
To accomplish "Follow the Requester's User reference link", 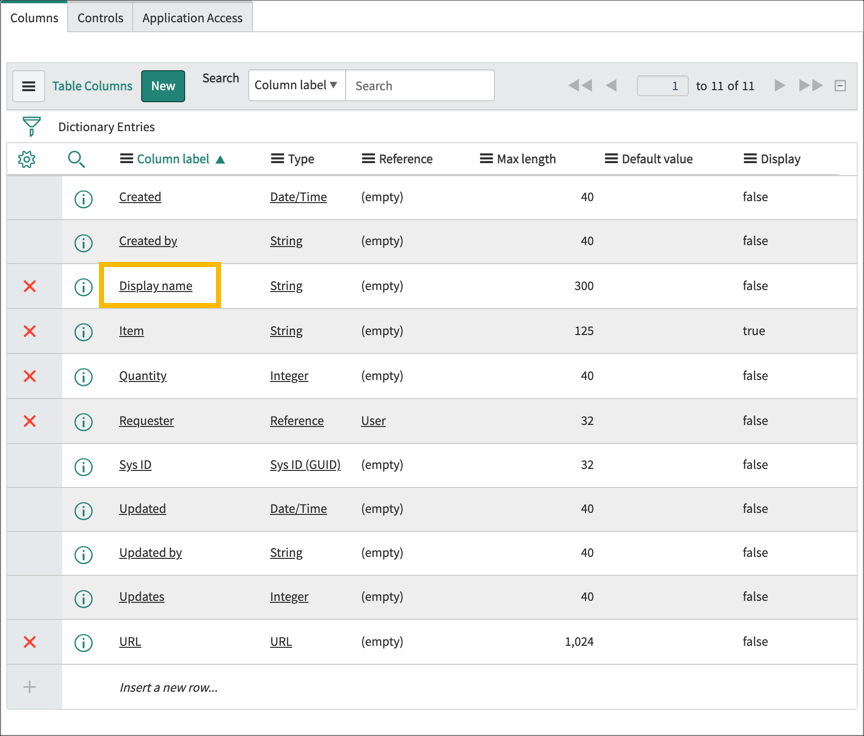I will click(372, 421).
